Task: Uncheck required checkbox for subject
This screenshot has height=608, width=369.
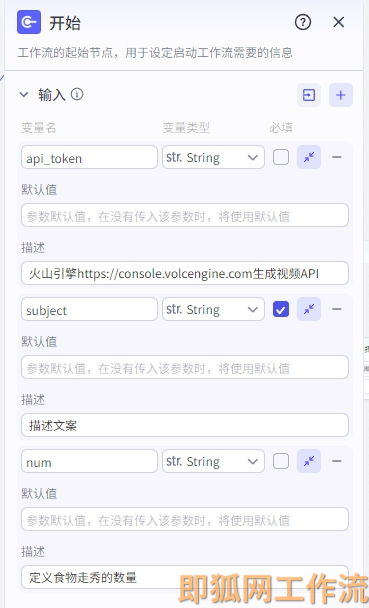Action: (x=281, y=309)
